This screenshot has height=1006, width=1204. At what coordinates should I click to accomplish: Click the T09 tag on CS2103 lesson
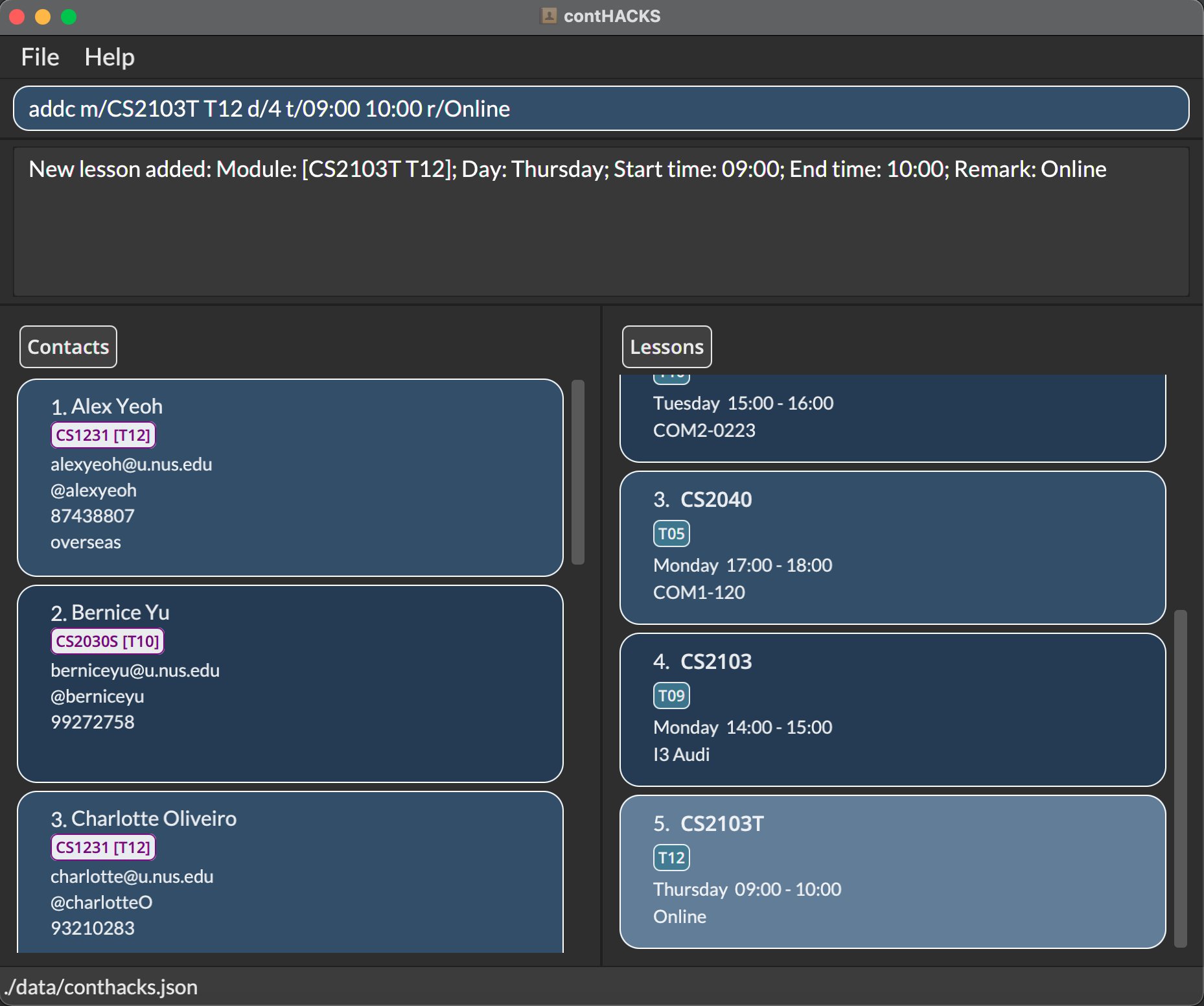pyautogui.click(x=671, y=696)
